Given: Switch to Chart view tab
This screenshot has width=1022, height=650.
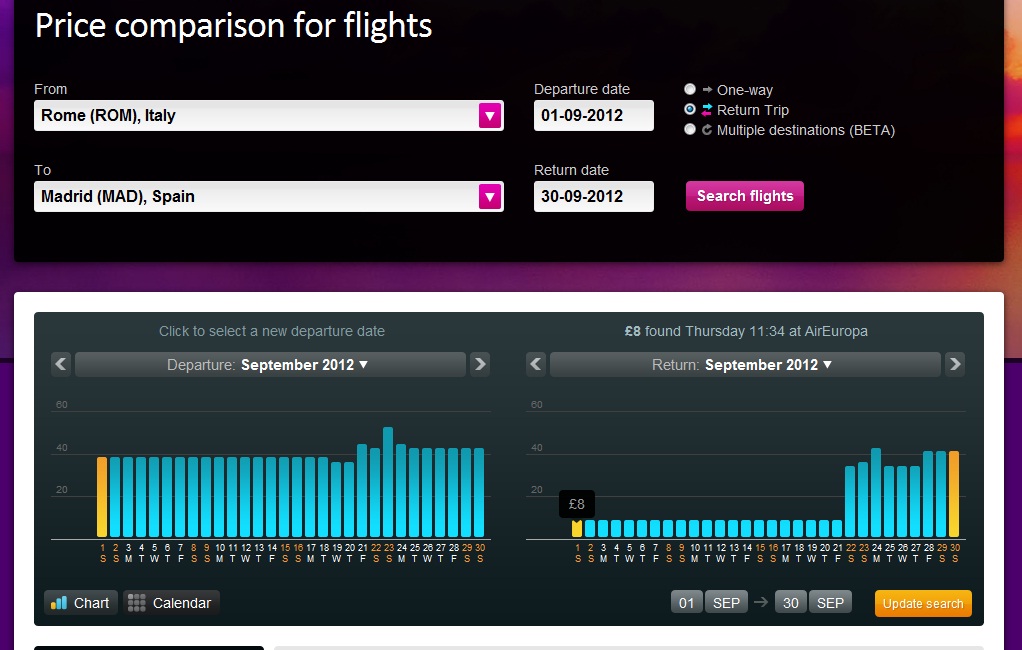Looking at the screenshot, I should point(81,603).
